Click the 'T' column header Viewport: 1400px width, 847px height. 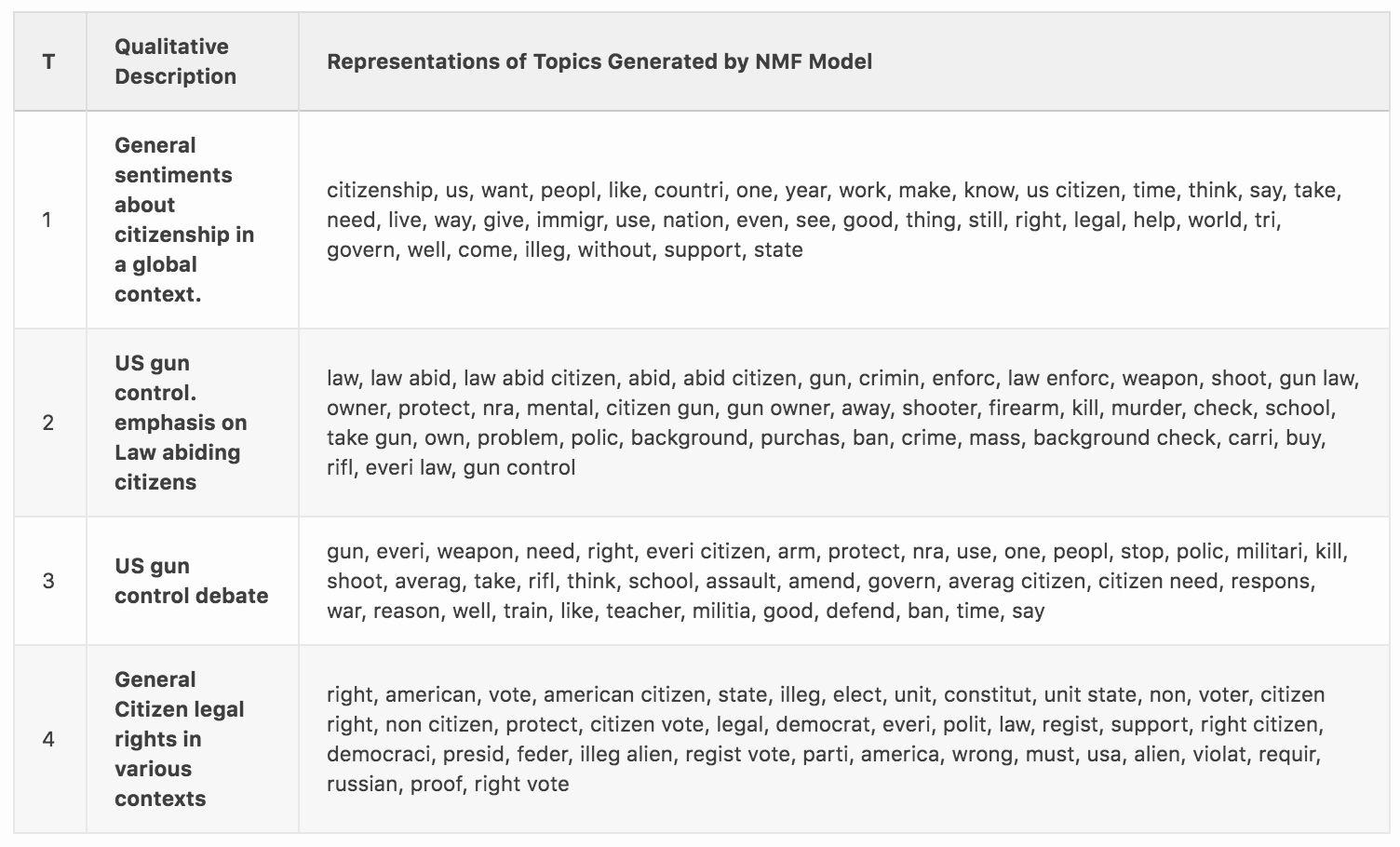point(48,61)
